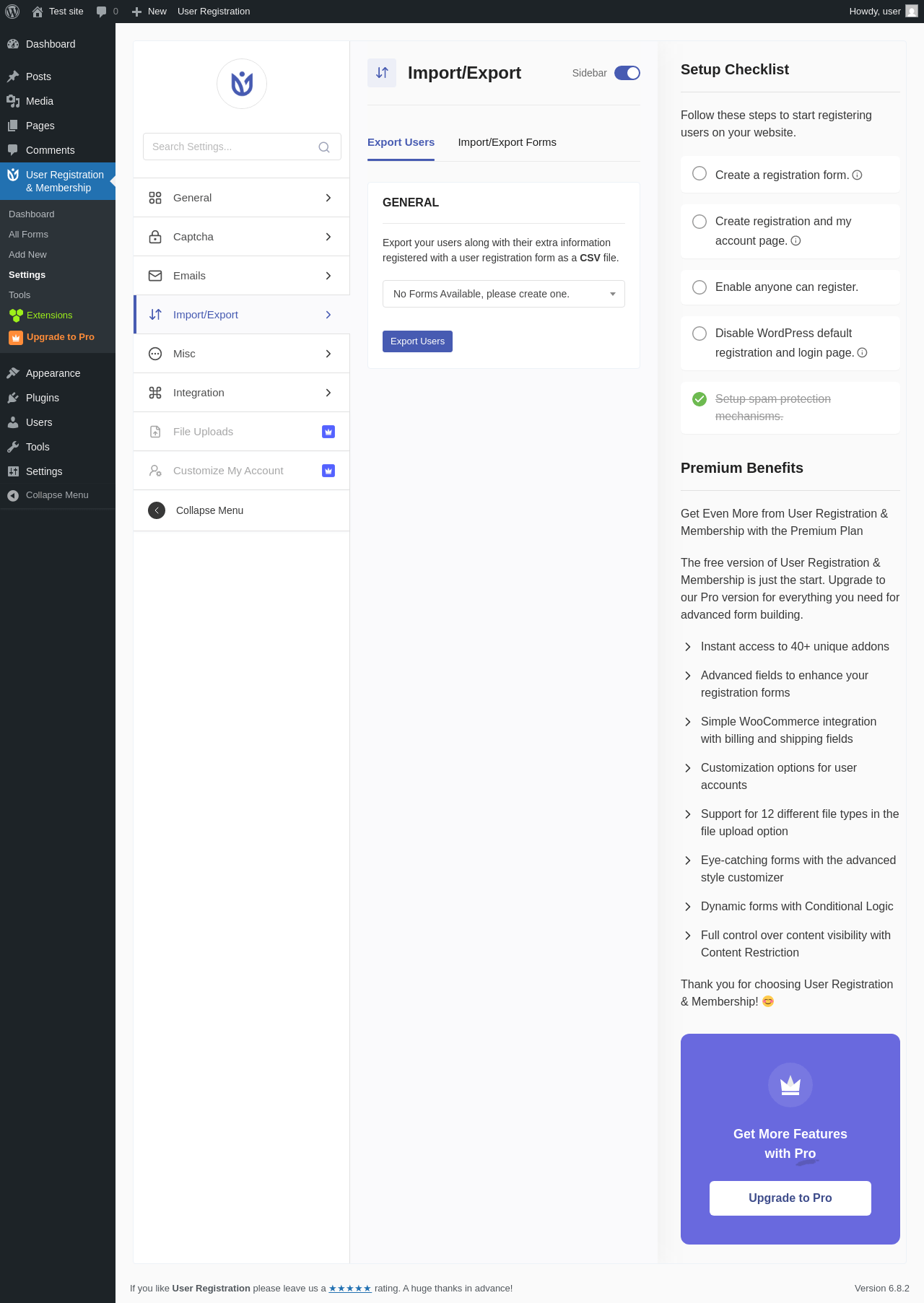This screenshot has width=924, height=1303.
Task: Open Appearance in WordPress admin menu
Action: [58, 373]
